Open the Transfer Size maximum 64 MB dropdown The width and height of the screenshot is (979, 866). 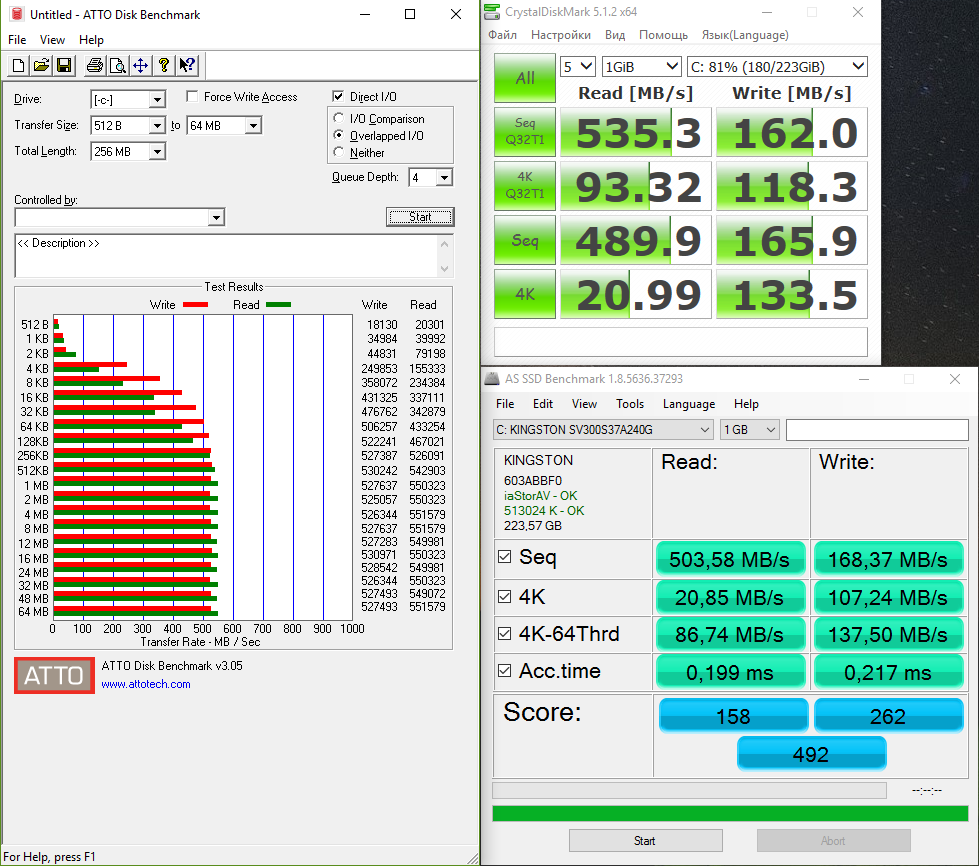[253, 125]
